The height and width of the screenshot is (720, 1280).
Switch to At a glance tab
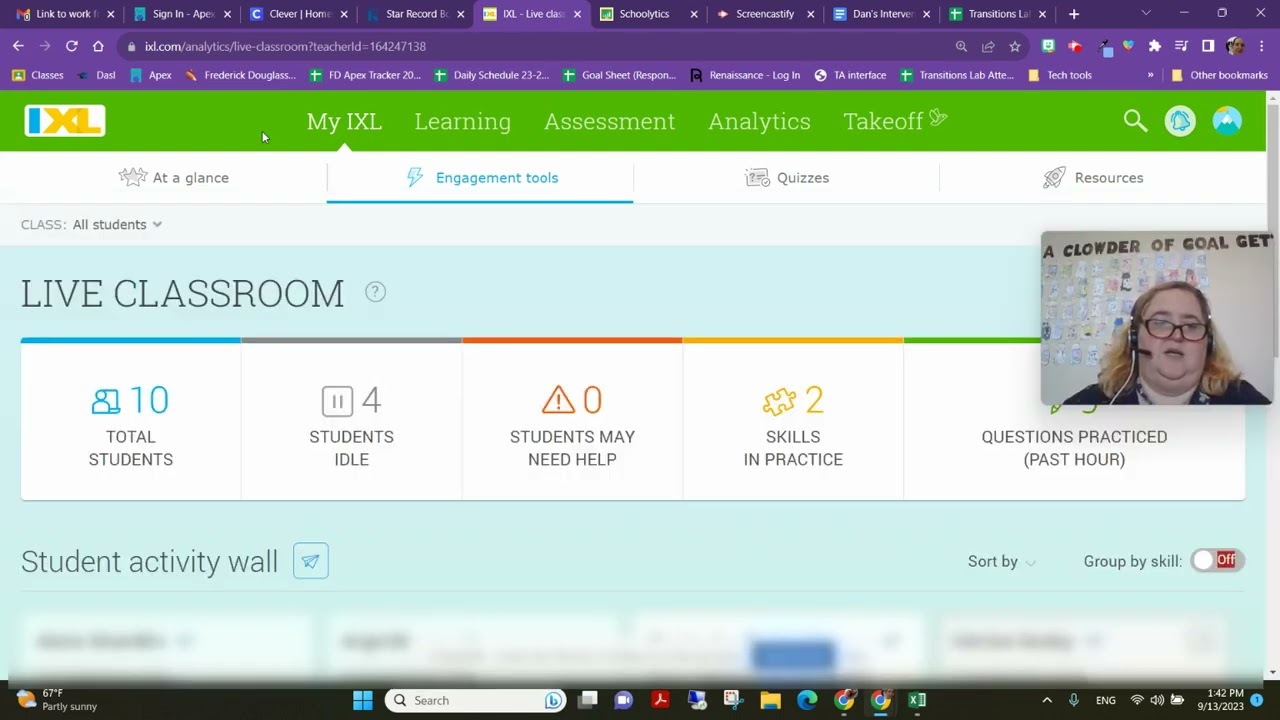click(173, 177)
